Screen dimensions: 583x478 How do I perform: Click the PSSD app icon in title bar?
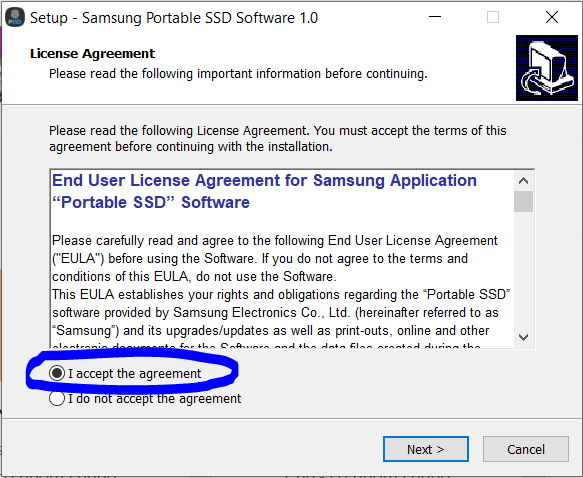(x=15, y=17)
